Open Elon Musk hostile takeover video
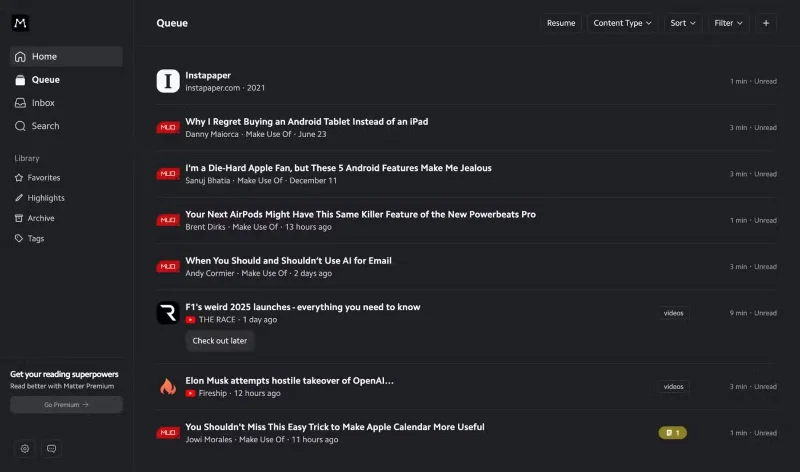This screenshot has width=800, height=472. pyautogui.click(x=289, y=381)
